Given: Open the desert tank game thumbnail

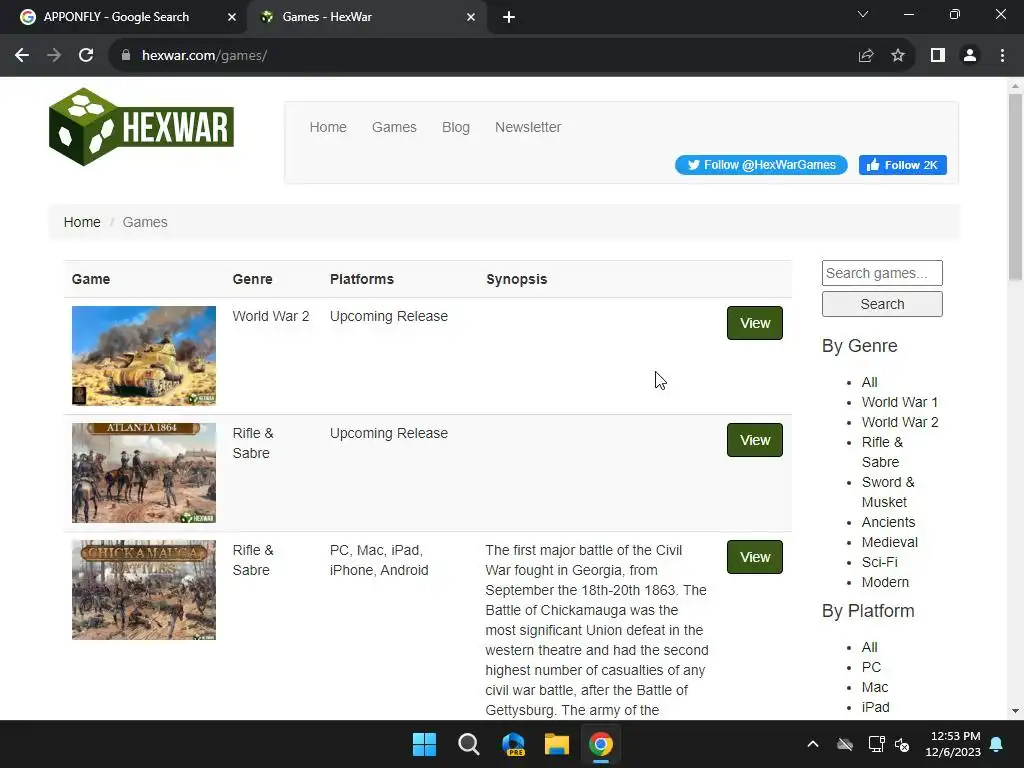Looking at the screenshot, I should [x=144, y=356].
